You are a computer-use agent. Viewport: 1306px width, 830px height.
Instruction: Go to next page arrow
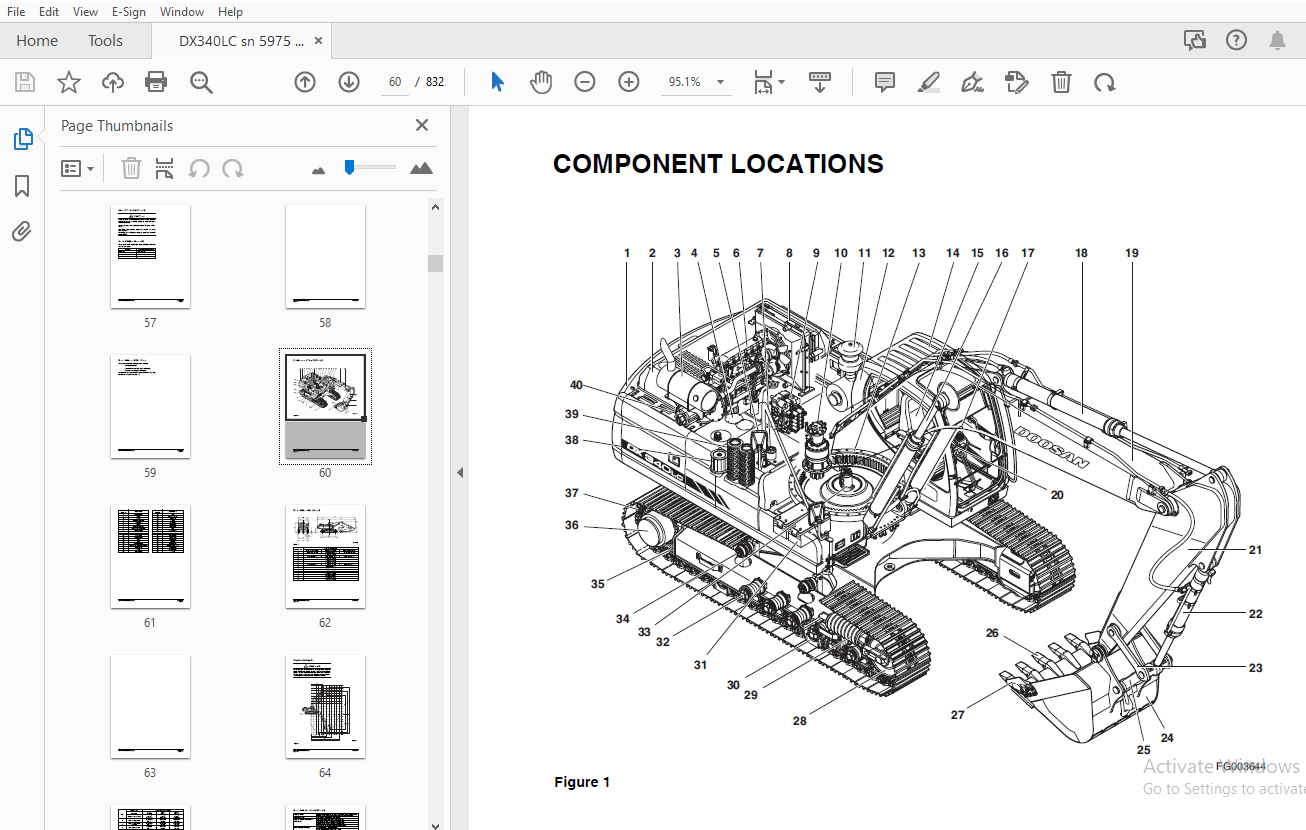point(349,82)
